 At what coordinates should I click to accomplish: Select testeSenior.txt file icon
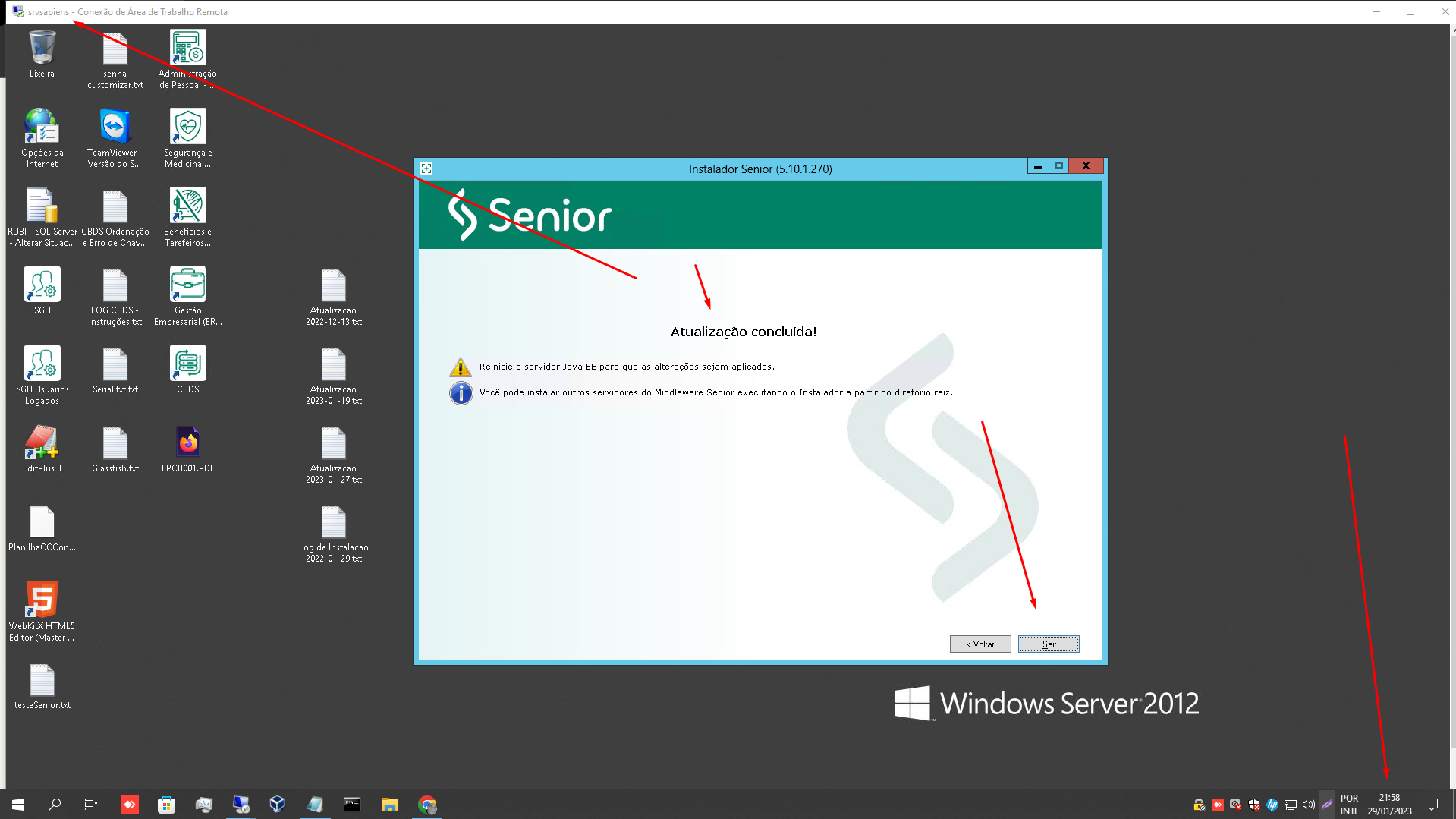pyautogui.click(x=42, y=686)
